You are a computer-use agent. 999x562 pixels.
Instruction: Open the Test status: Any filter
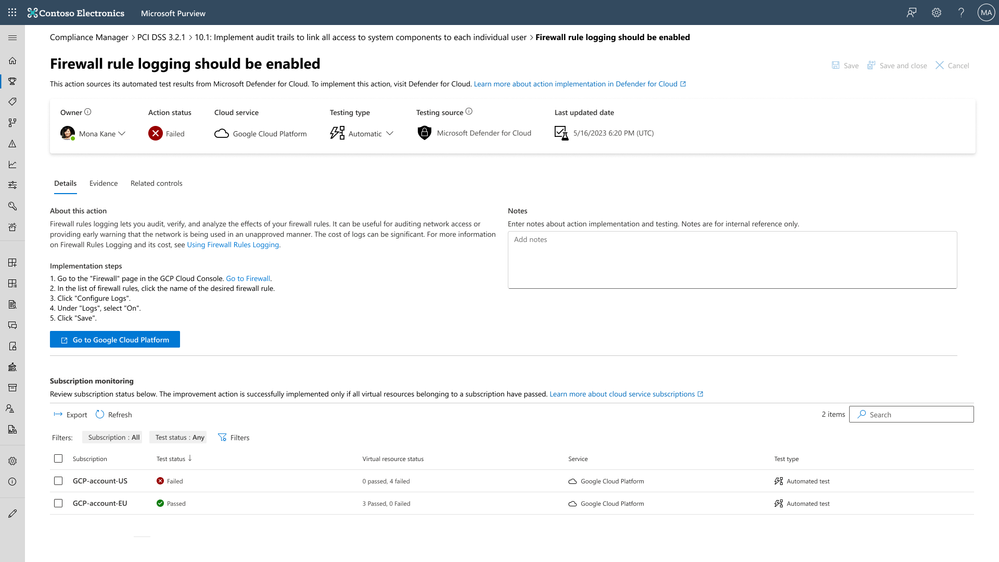[x=180, y=437]
